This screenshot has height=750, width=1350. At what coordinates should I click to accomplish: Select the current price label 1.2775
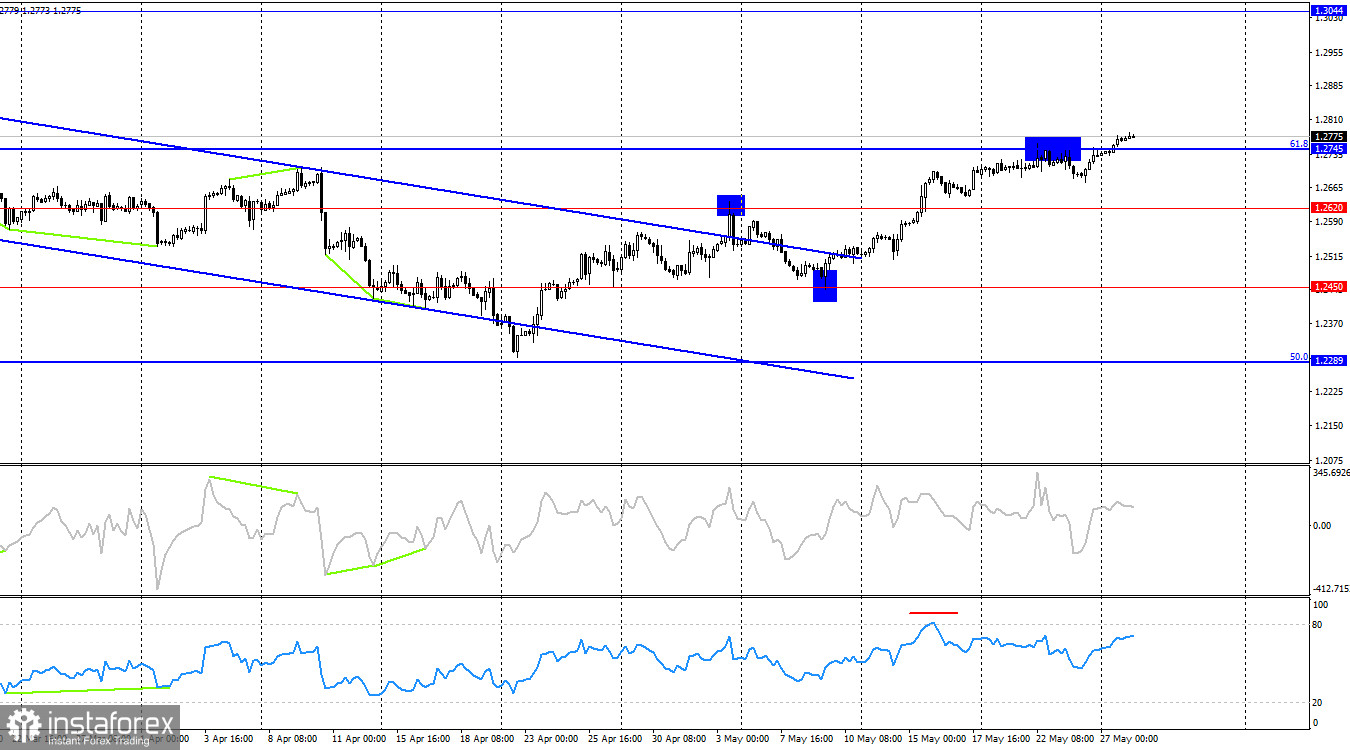(x=1328, y=136)
